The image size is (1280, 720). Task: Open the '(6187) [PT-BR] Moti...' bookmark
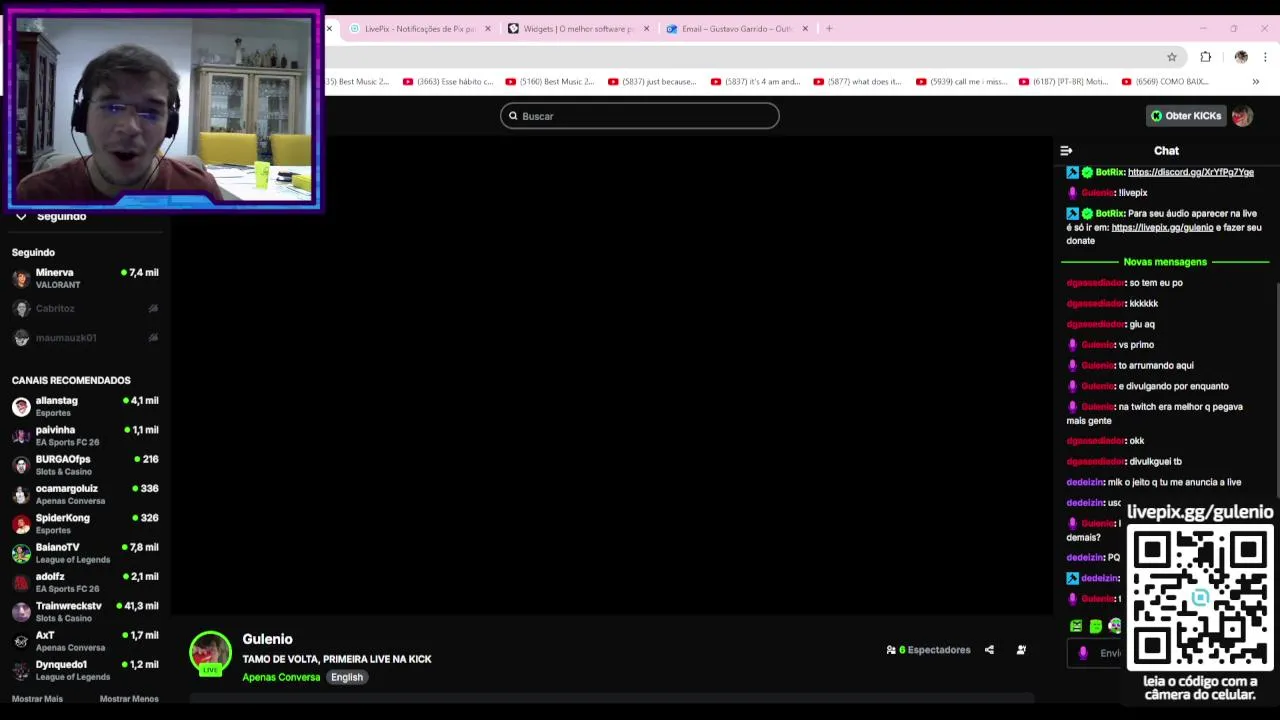1063,82
